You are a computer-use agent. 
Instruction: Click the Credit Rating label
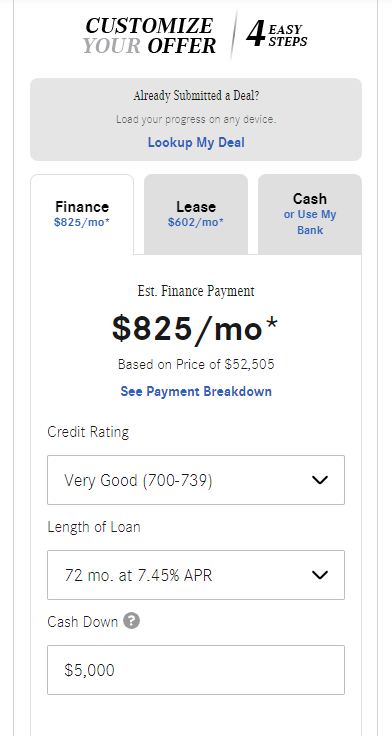coord(88,432)
